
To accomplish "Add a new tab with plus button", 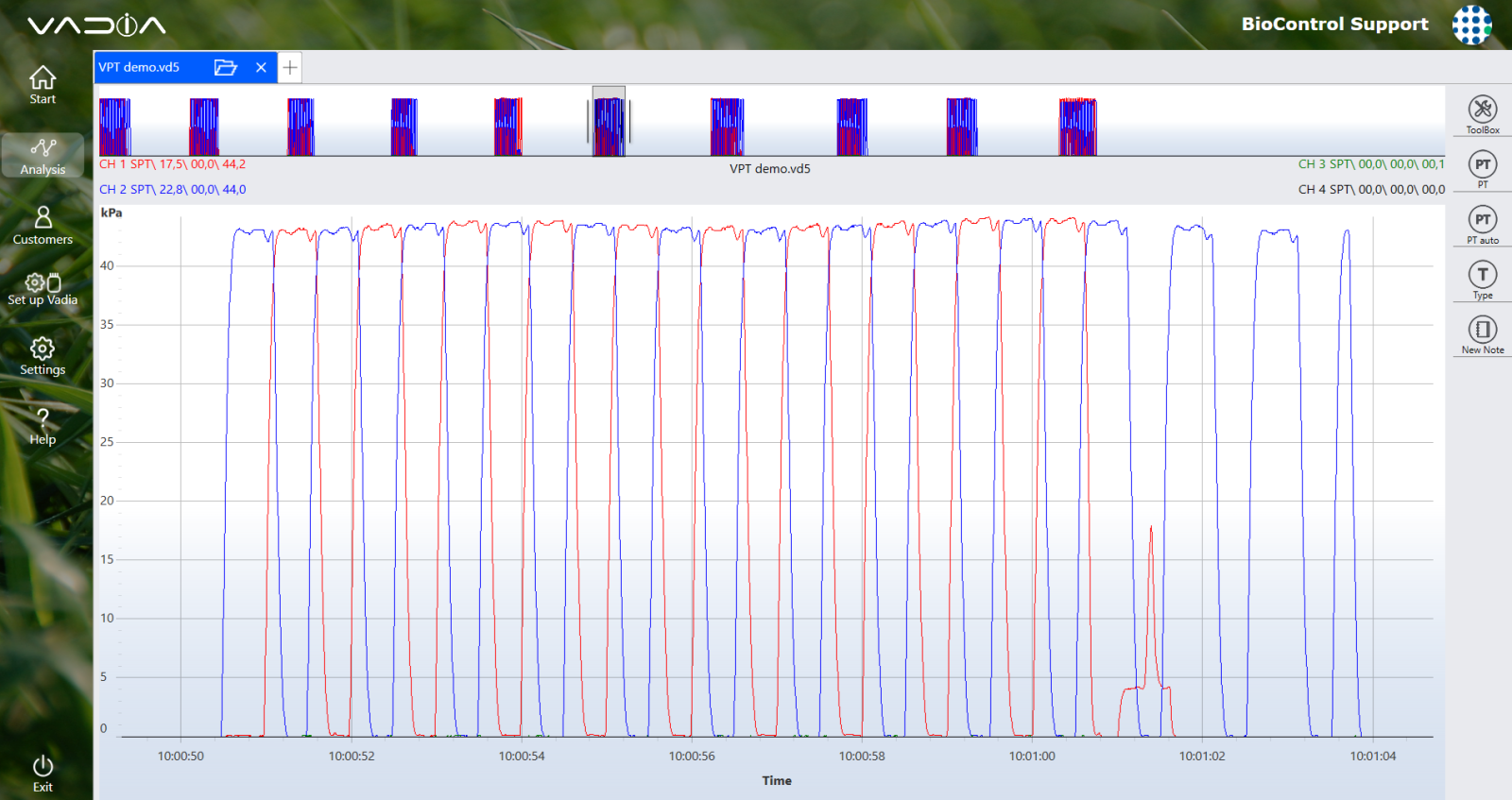I will tap(290, 67).
